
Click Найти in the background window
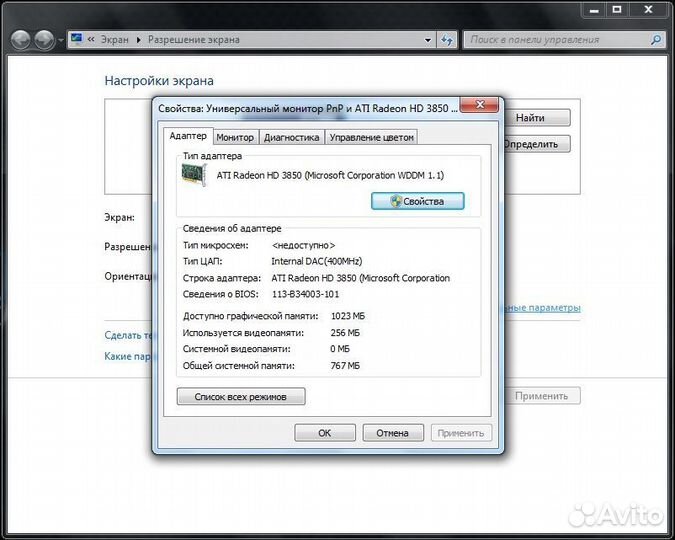[536, 118]
